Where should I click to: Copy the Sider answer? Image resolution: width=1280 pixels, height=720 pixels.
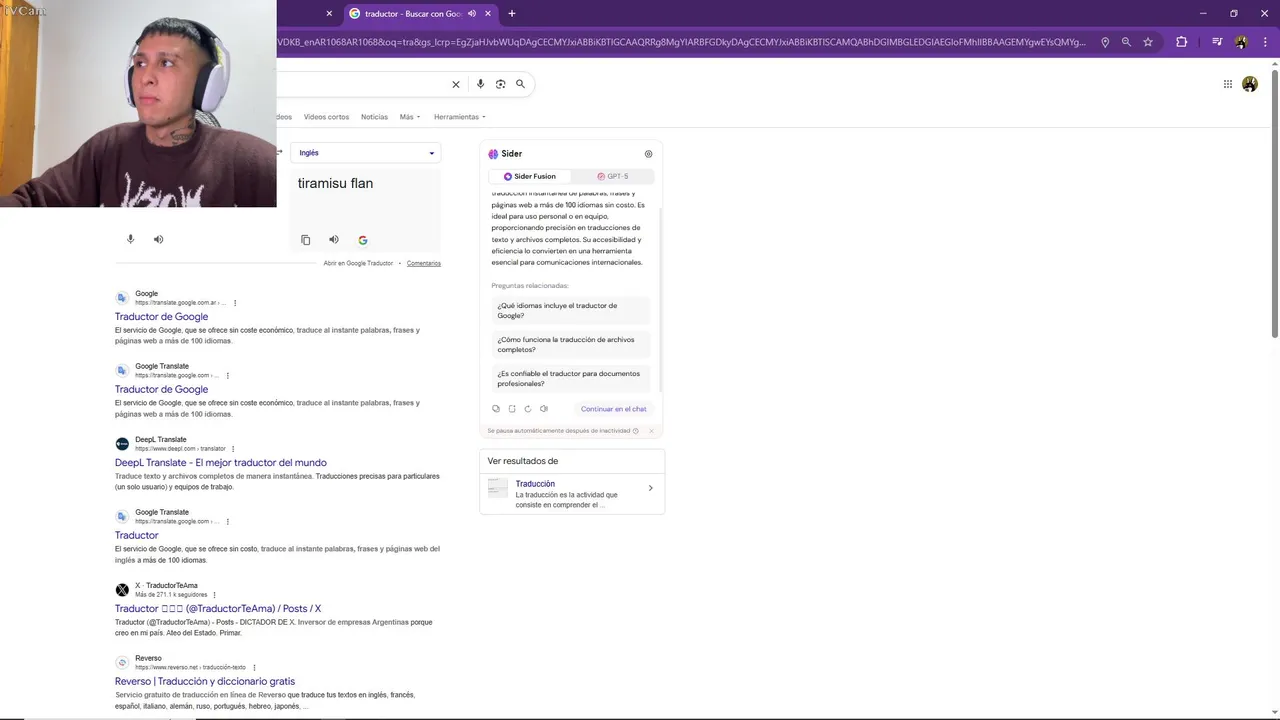pos(496,409)
